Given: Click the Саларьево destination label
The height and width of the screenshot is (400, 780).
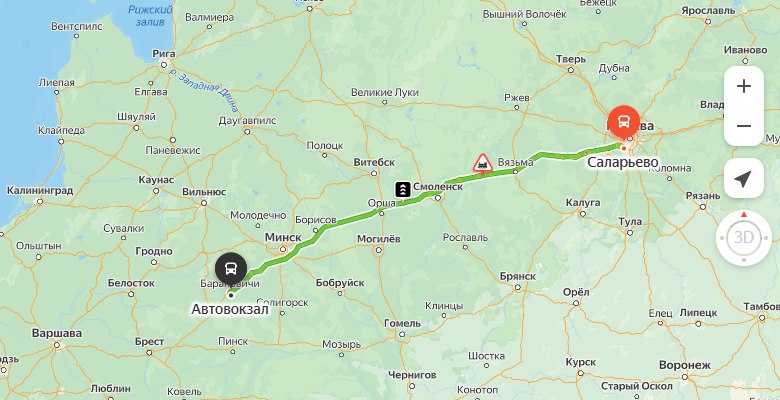Looking at the screenshot, I should [x=623, y=163].
